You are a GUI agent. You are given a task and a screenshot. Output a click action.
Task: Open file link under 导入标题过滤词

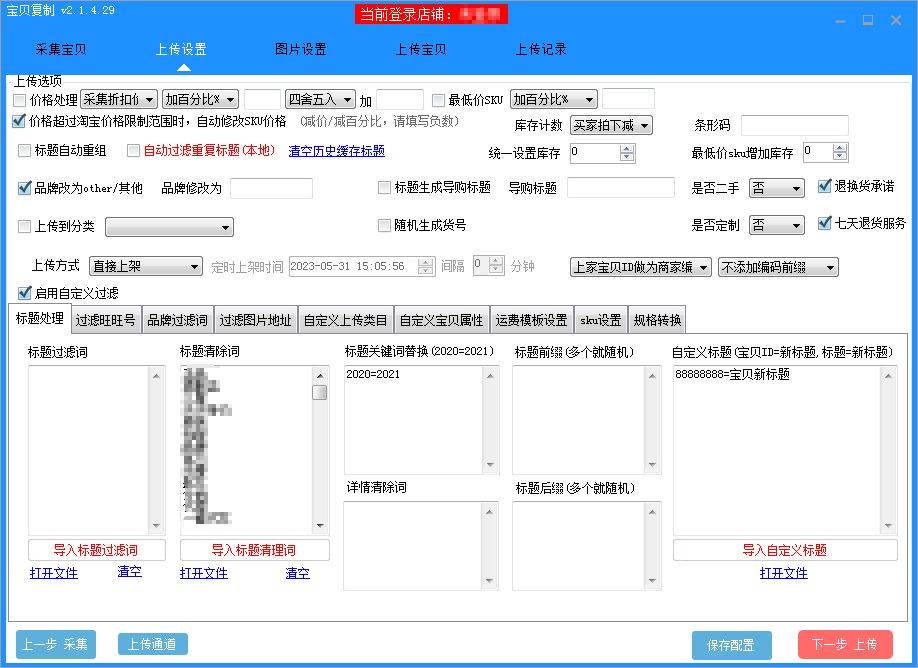pyautogui.click(x=54, y=573)
